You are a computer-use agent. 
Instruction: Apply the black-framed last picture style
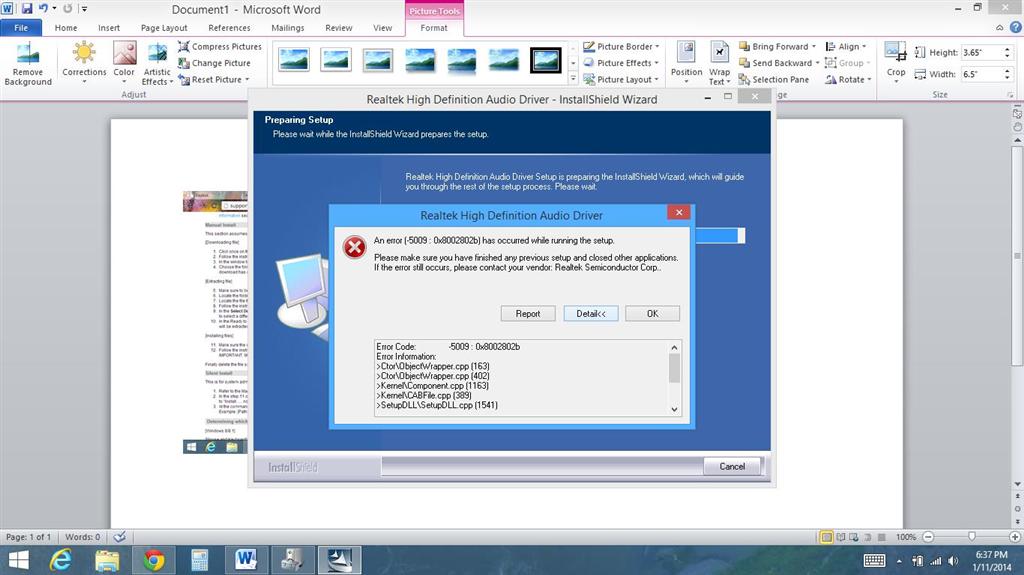(x=545, y=61)
